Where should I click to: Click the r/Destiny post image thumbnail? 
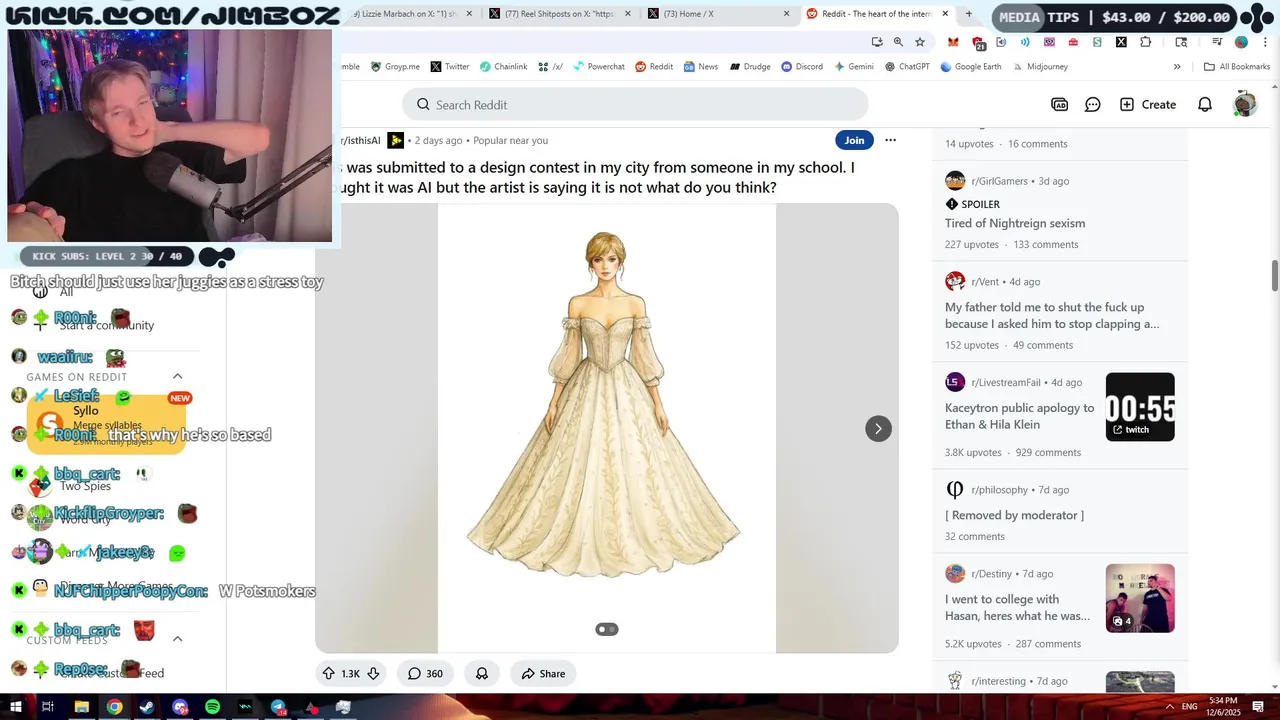click(1140, 598)
